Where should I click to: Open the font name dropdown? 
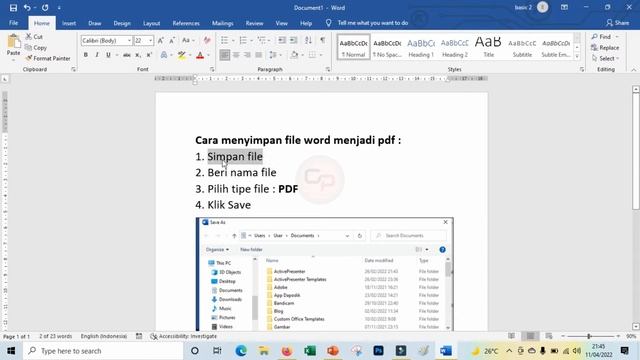129,40
